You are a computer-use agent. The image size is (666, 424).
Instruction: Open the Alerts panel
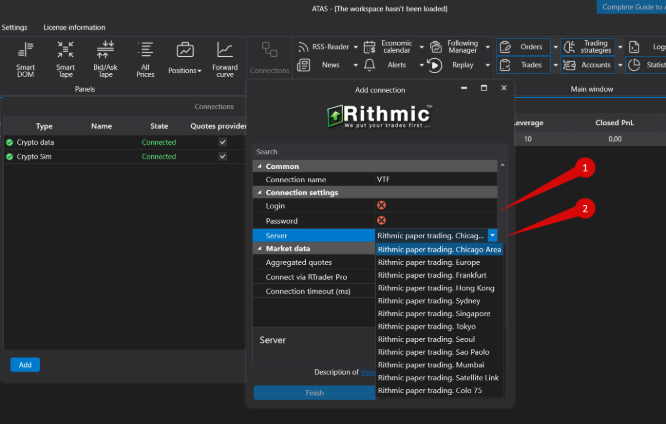389,65
